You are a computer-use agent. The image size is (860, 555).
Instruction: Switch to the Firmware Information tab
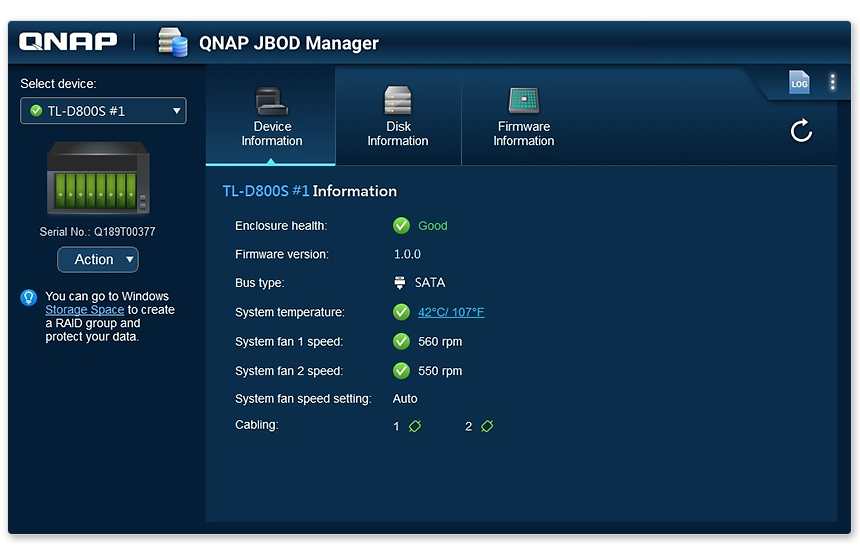coord(524,117)
